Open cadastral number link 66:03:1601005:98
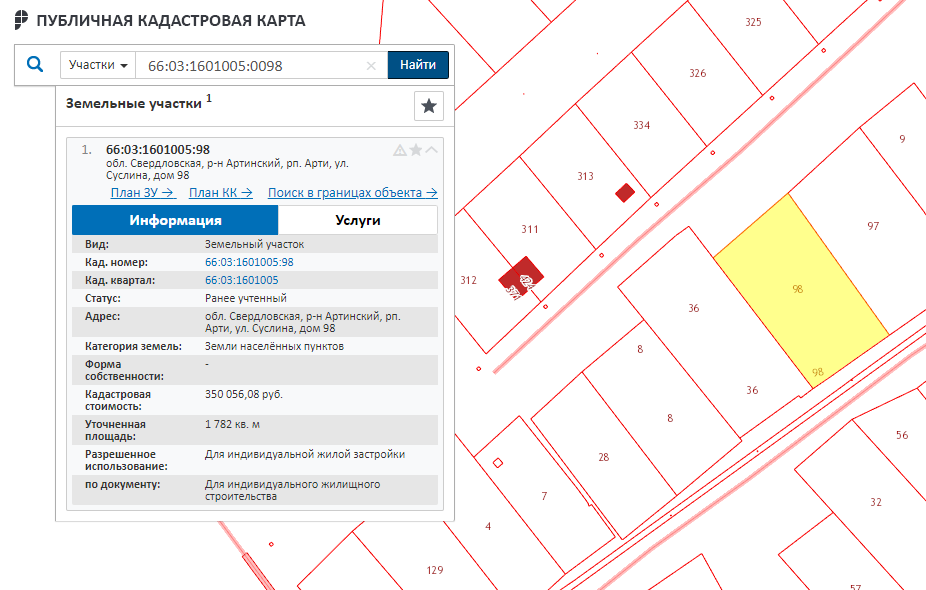The image size is (926, 590). coord(249,262)
